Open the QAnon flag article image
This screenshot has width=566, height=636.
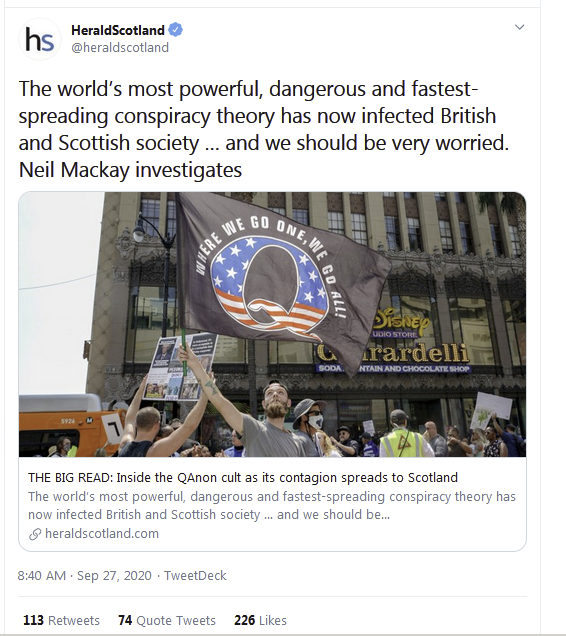(x=272, y=324)
